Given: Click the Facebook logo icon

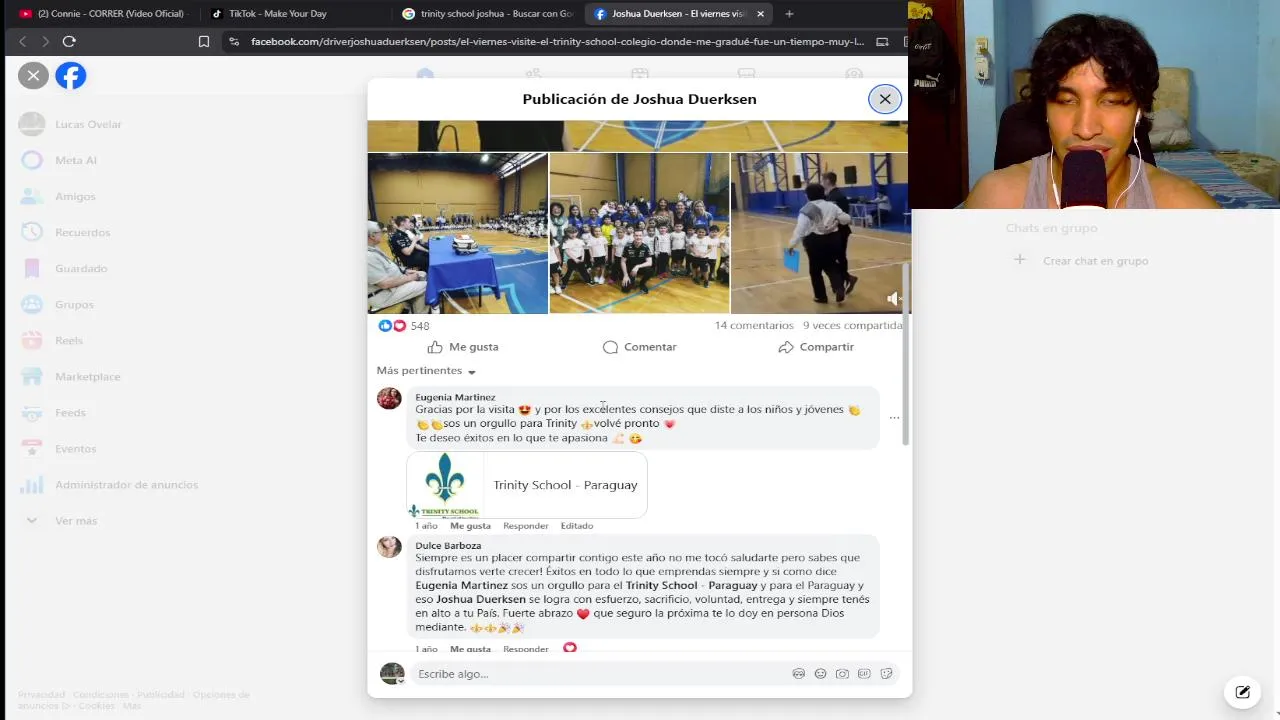Looking at the screenshot, I should tap(71, 75).
